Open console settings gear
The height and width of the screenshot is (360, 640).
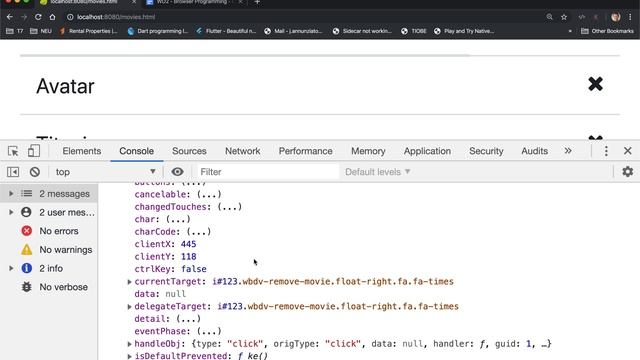tap(628, 172)
